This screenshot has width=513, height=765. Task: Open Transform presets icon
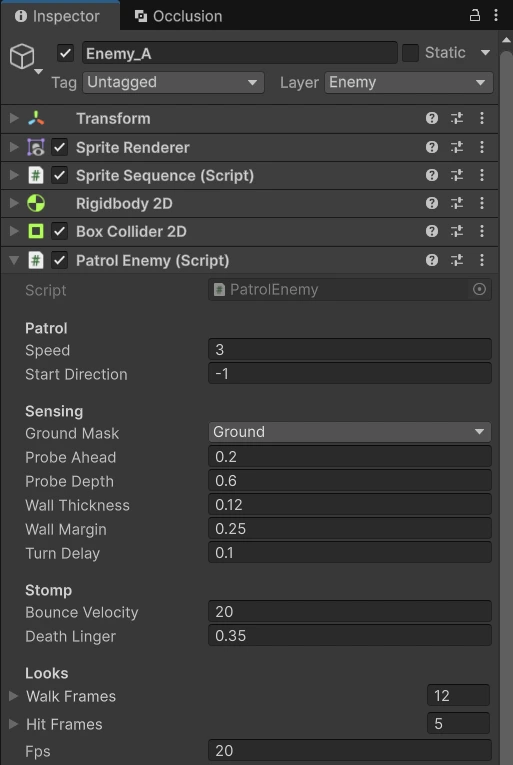click(x=457, y=118)
